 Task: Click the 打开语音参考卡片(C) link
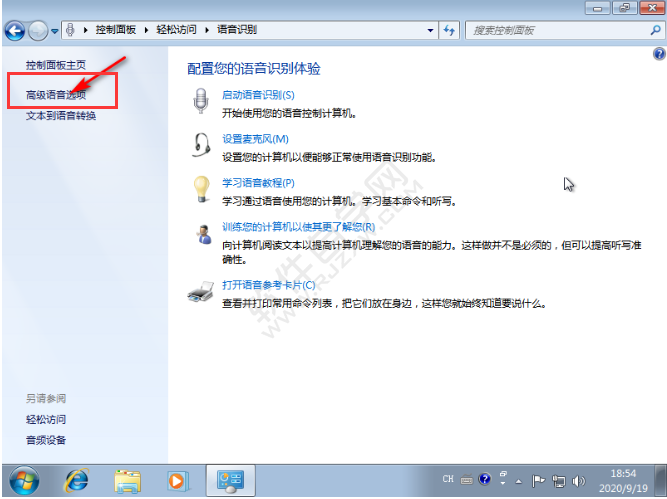point(269,285)
